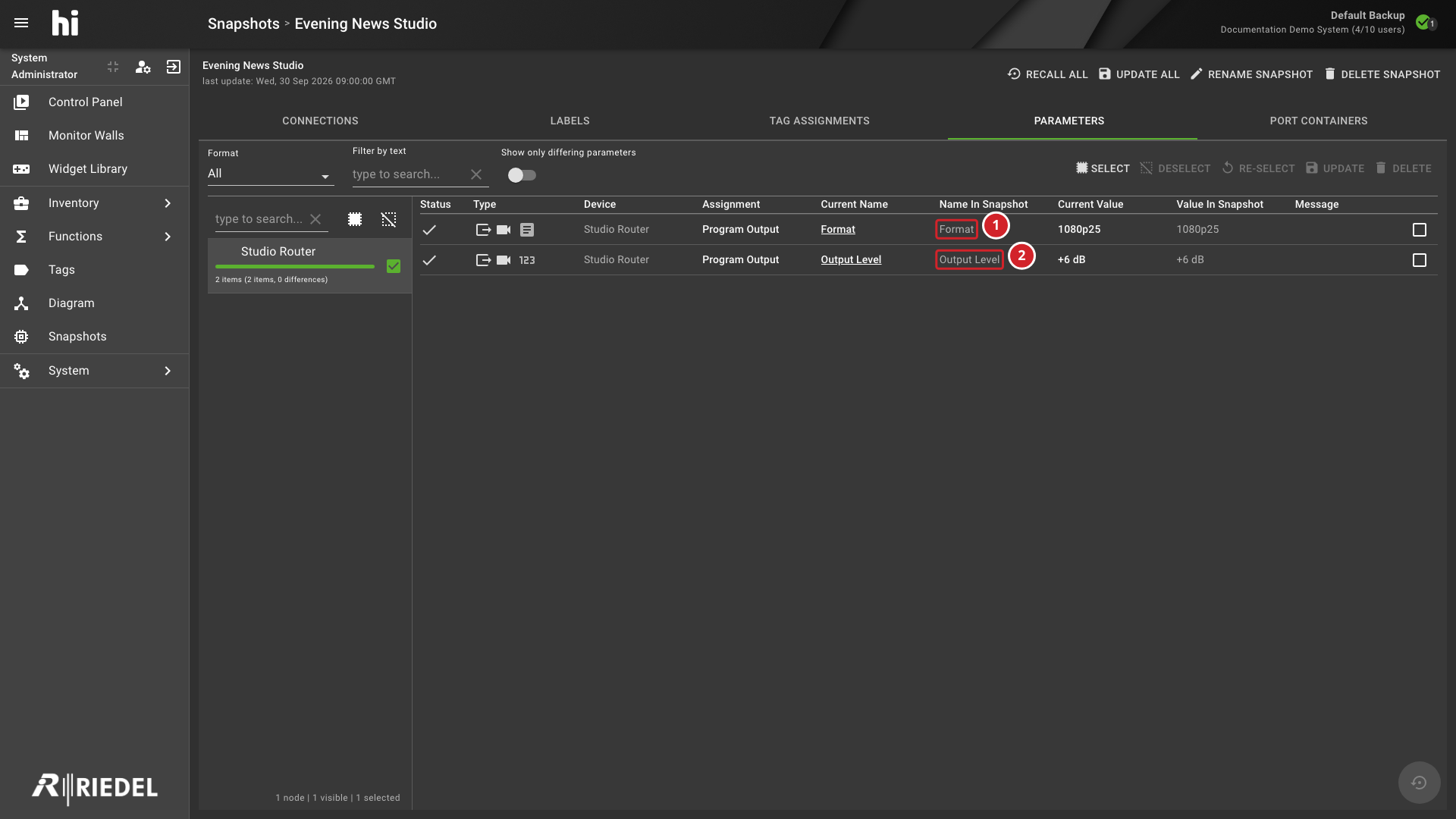The width and height of the screenshot is (1456, 819).
Task: Open the Port Containers tab
Action: (x=1319, y=121)
